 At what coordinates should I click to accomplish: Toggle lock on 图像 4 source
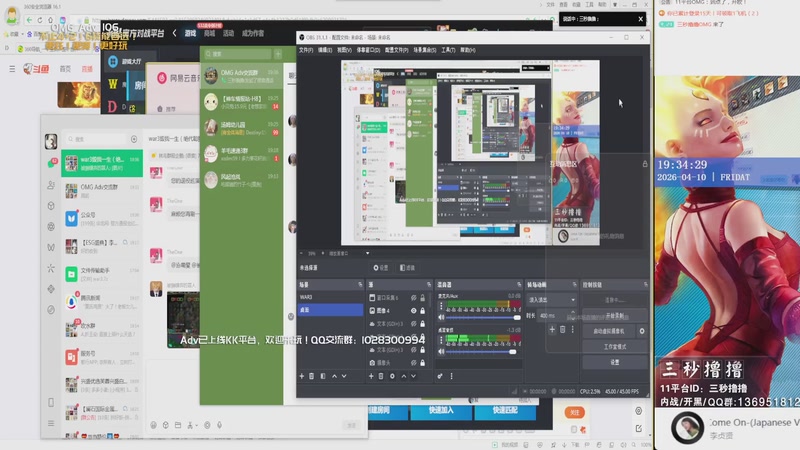(422, 311)
